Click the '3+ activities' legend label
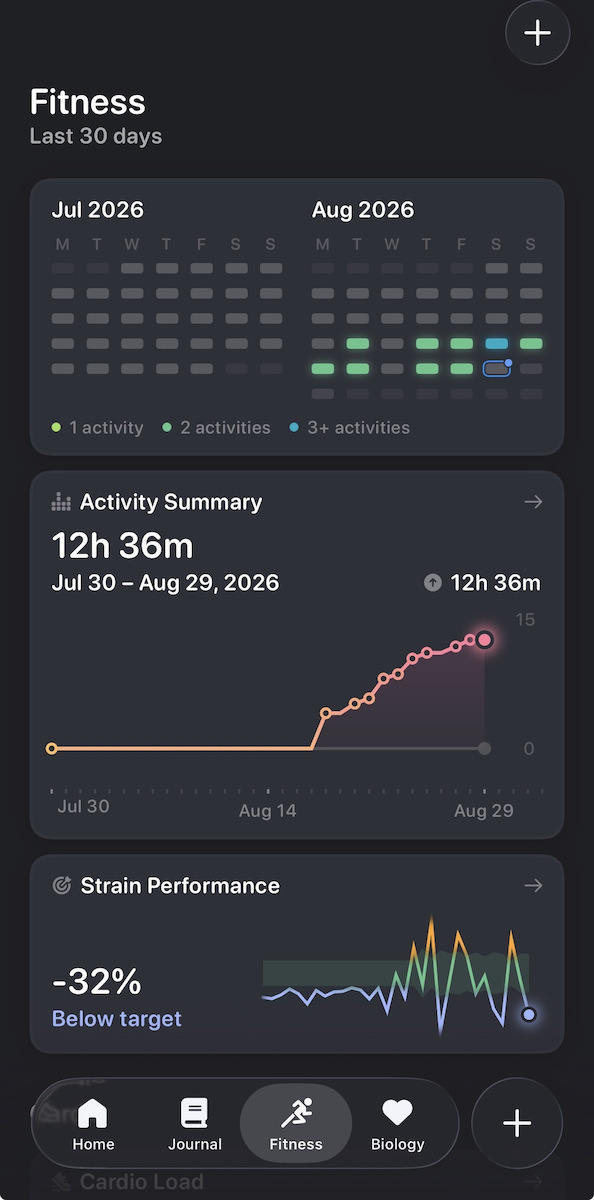 [359, 428]
